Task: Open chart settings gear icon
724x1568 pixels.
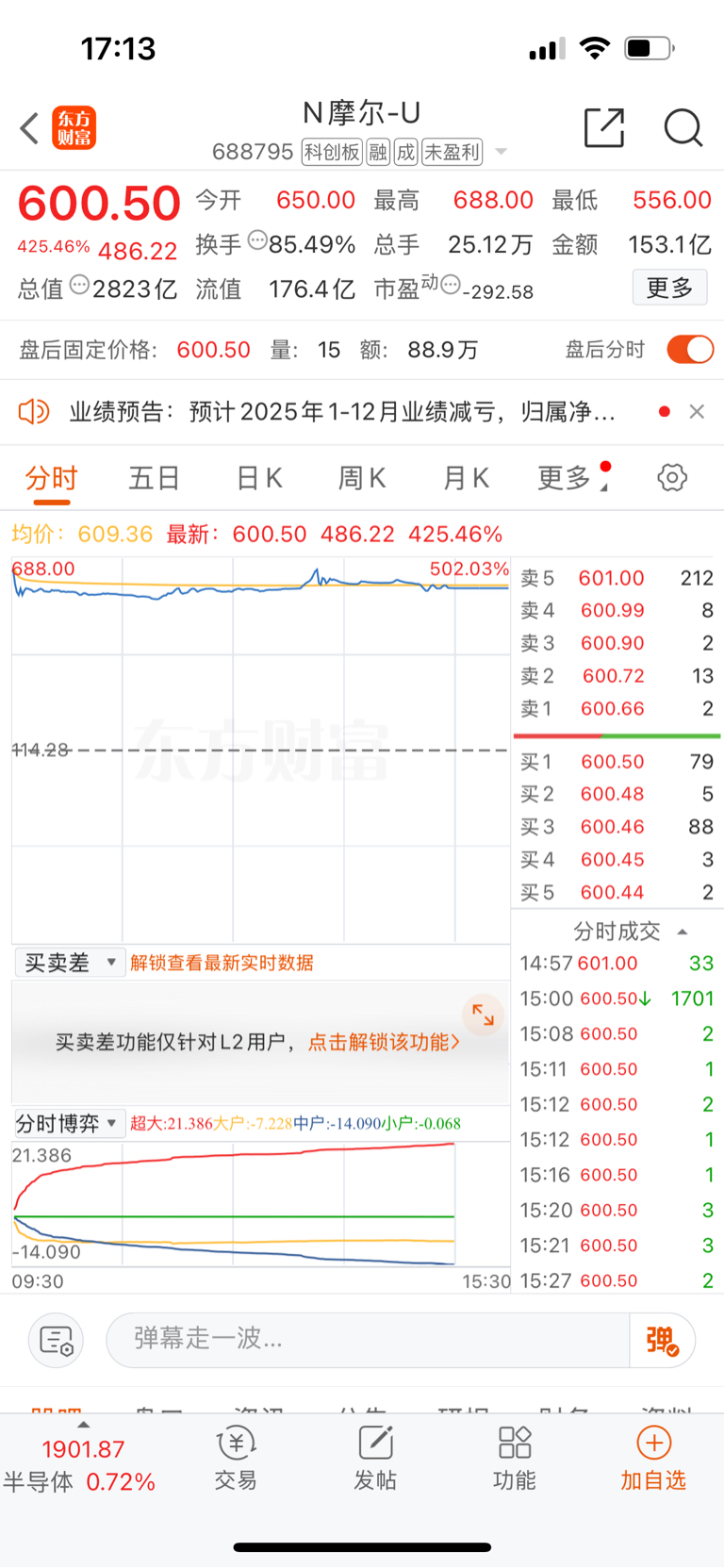Action: tap(672, 477)
